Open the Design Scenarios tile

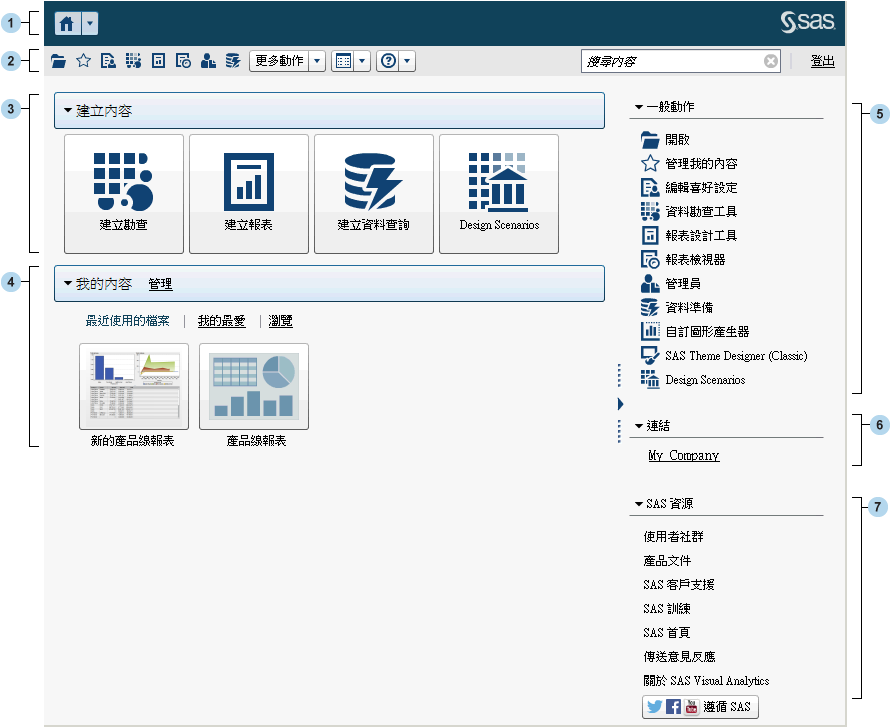(499, 193)
